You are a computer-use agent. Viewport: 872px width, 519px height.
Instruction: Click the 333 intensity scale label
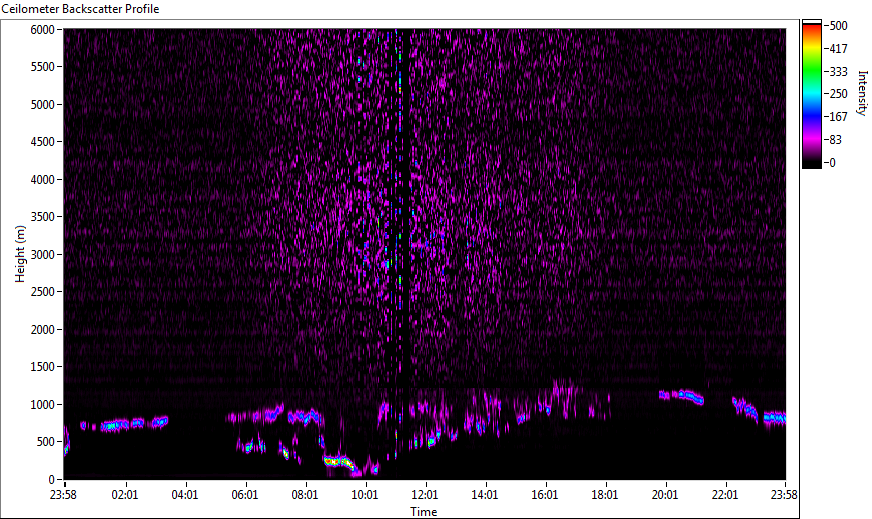point(838,71)
